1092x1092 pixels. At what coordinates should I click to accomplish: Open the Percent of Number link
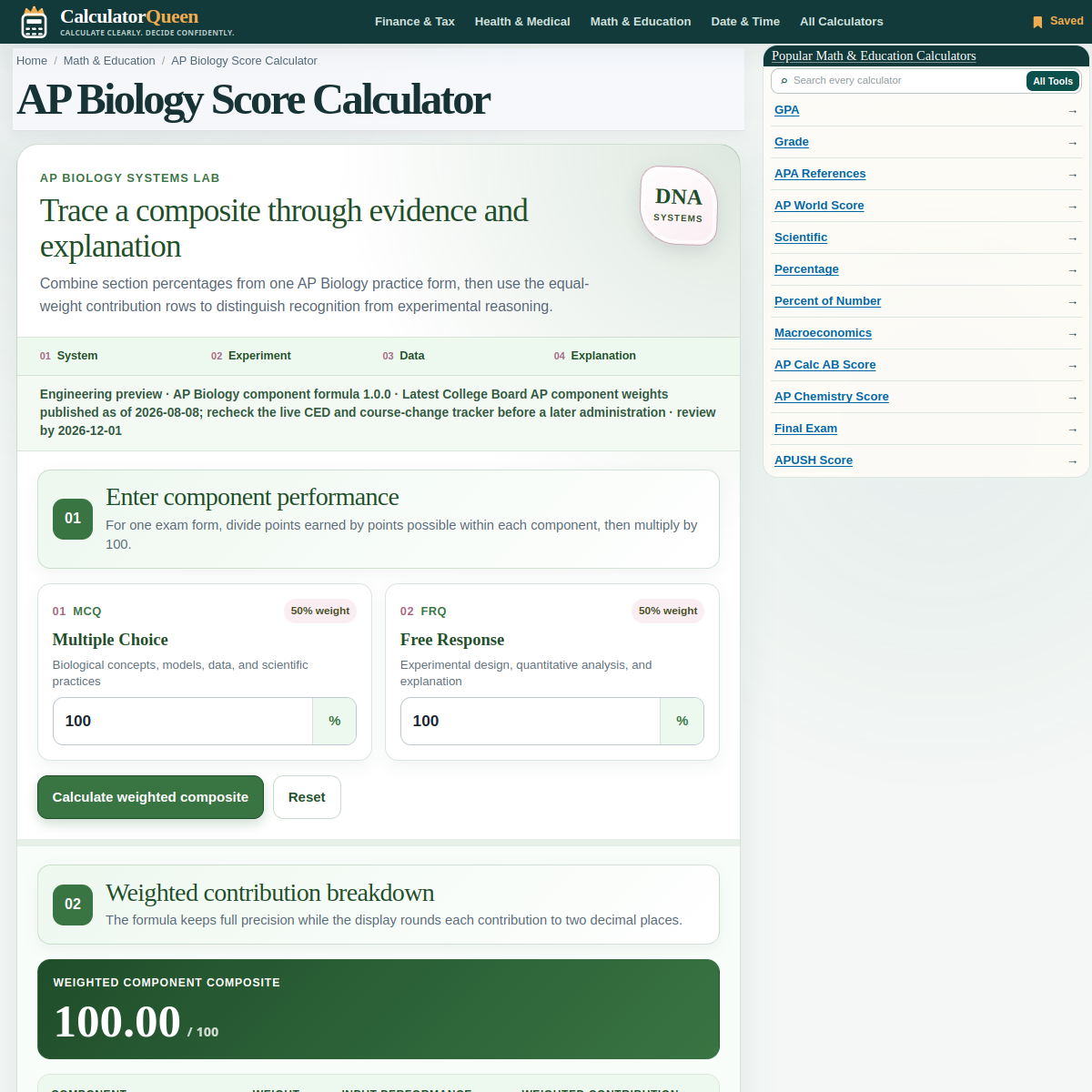(x=827, y=301)
